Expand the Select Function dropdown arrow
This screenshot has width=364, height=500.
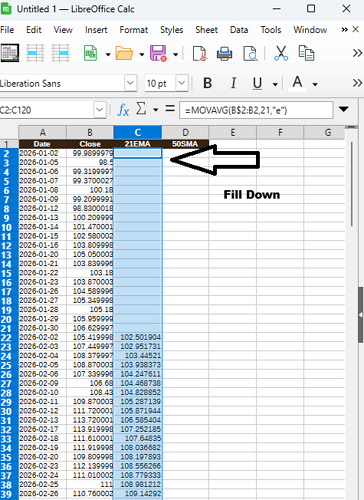click(x=155, y=110)
